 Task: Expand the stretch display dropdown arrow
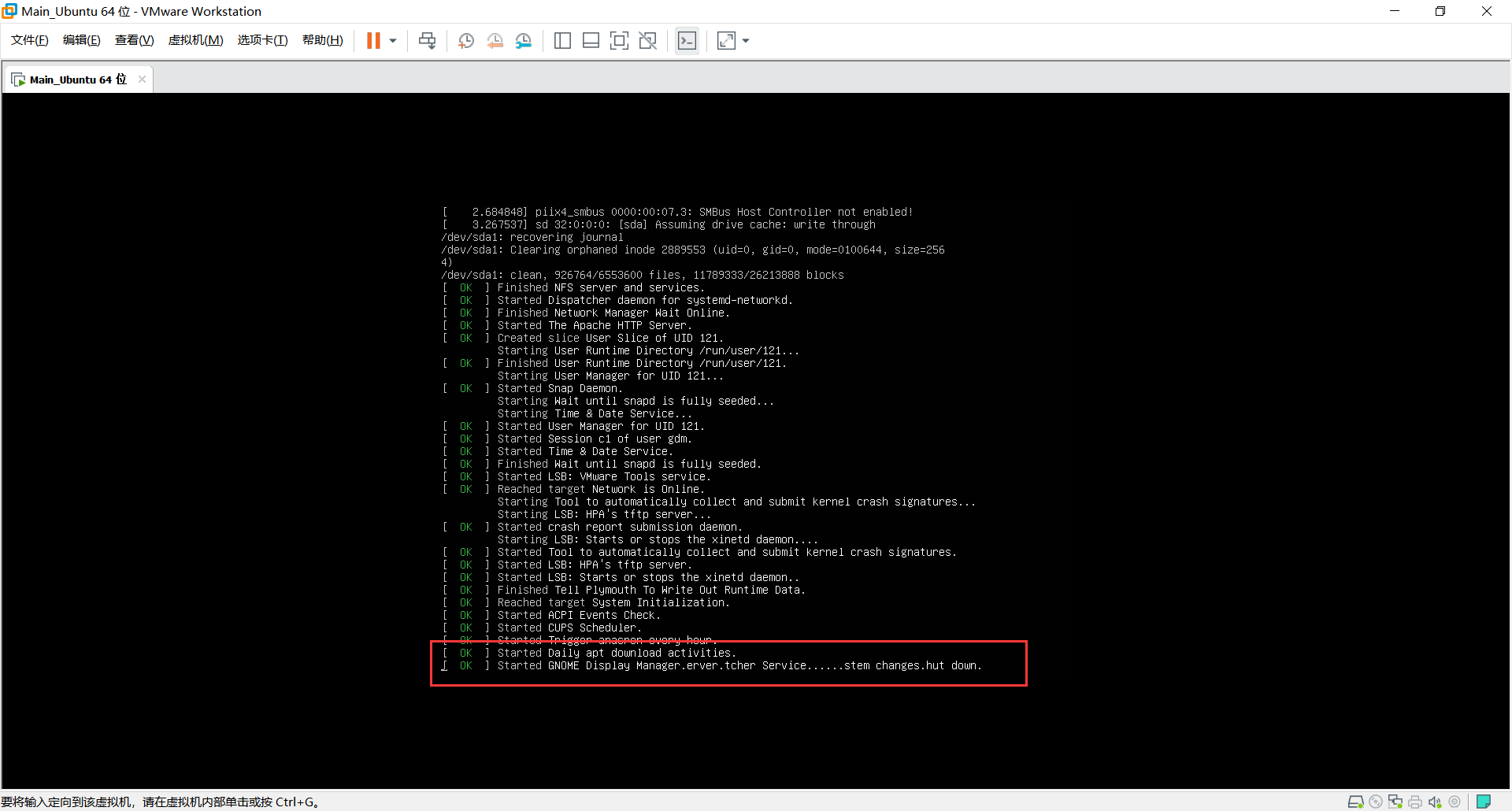(x=746, y=41)
